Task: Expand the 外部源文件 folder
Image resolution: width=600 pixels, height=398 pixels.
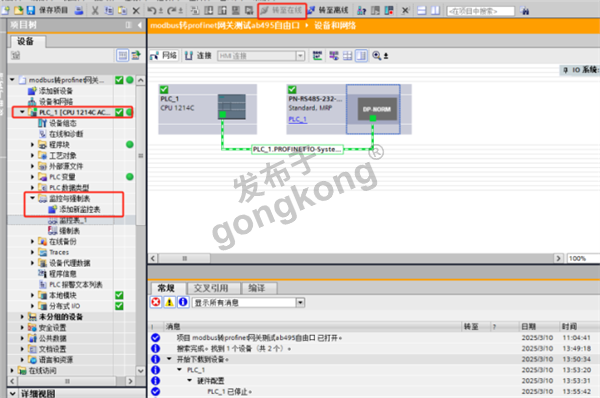Action: click(32, 166)
